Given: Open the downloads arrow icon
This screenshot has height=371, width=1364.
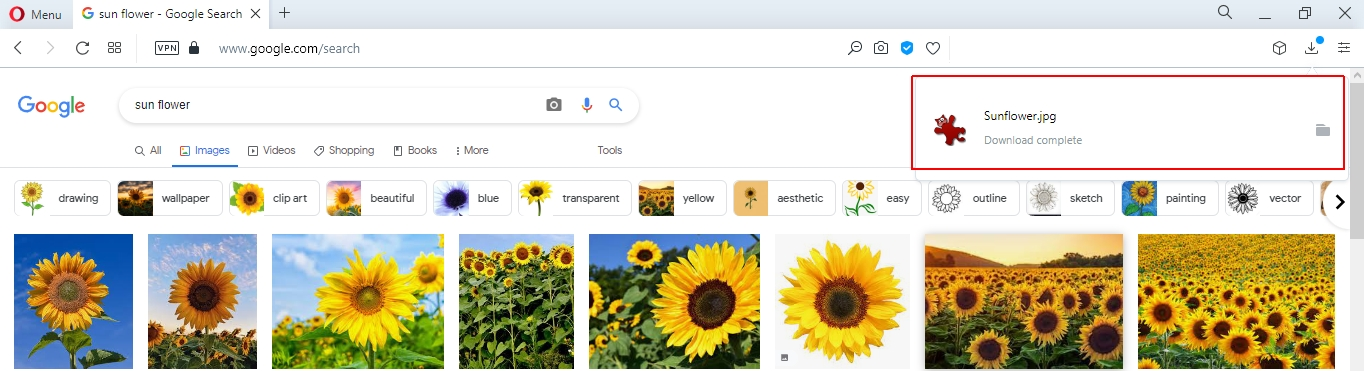Looking at the screenshot, I should 1312,48.
